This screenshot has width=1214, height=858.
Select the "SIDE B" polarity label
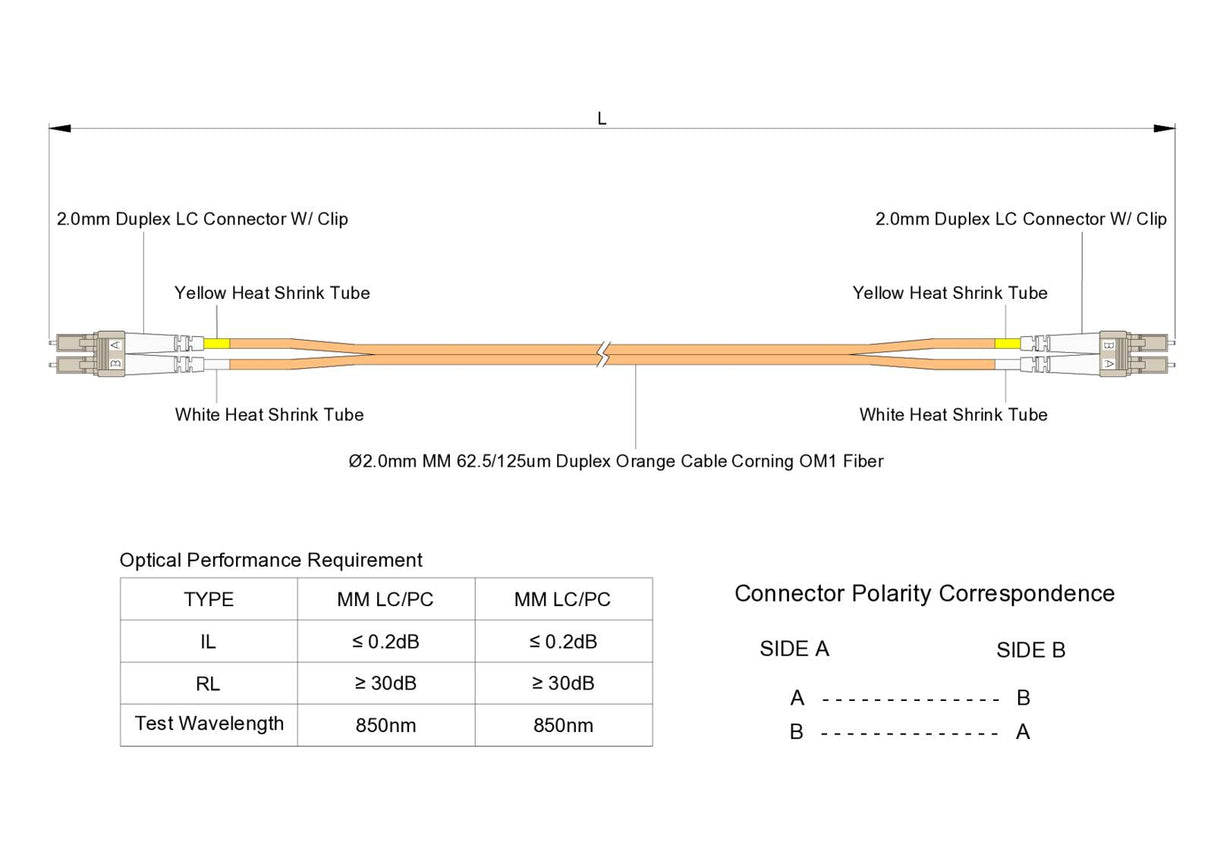click(1031, 651)
